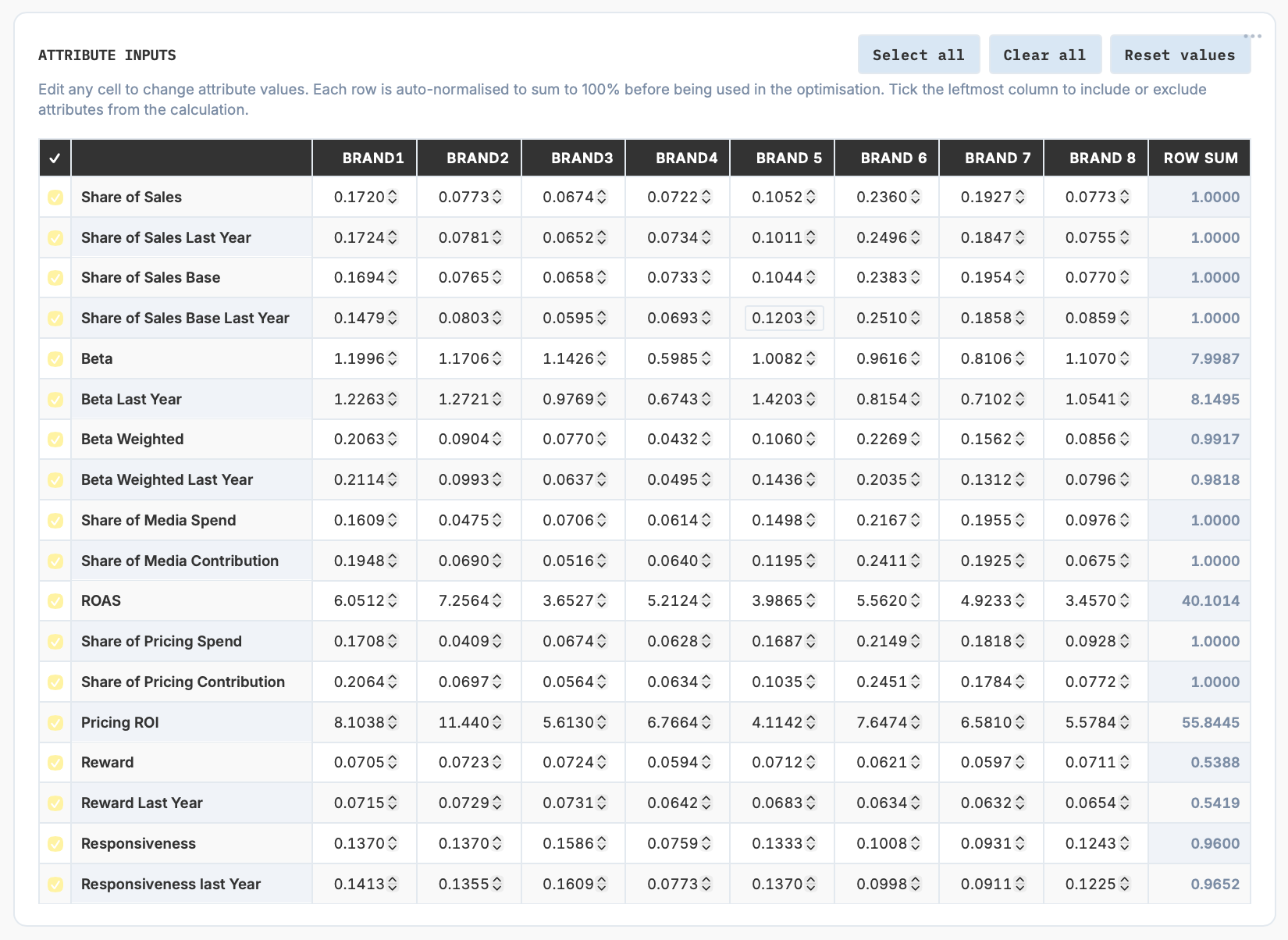Click the Pricing ROI row sum 55.8445

click(x=1210, y=723)
